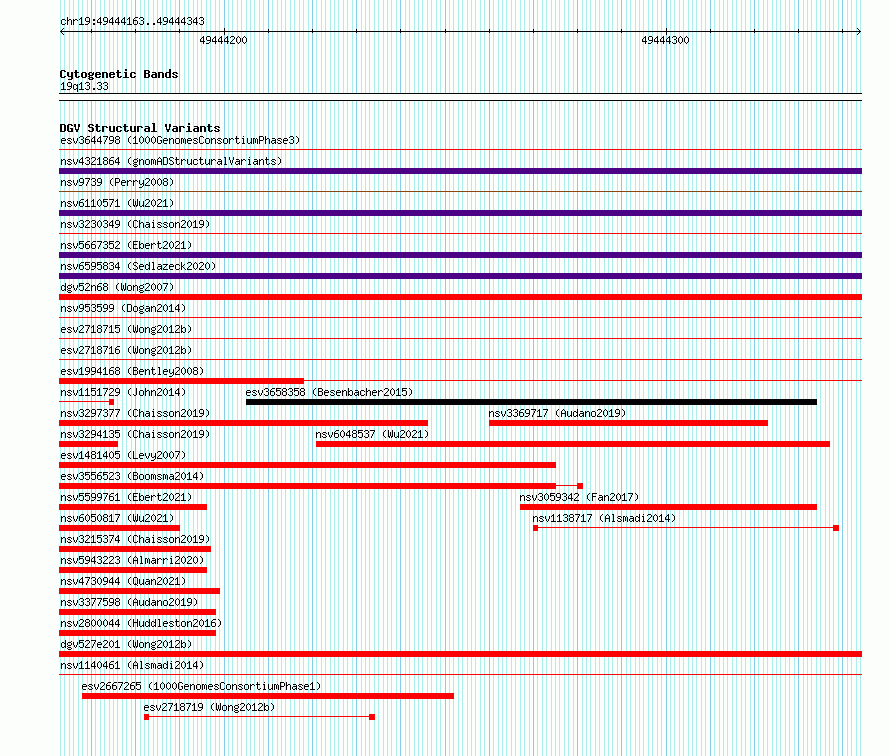
Task: Click the chr19:49444163..49444343 region label
Action: pos(132,22)
